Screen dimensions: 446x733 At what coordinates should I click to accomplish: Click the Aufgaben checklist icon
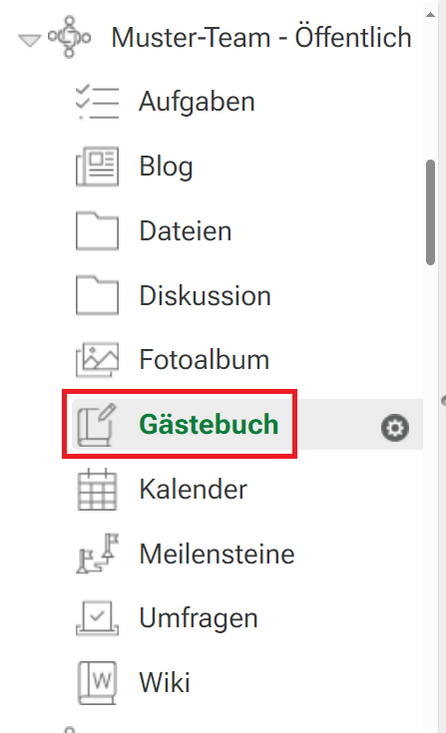coord(97,102)
